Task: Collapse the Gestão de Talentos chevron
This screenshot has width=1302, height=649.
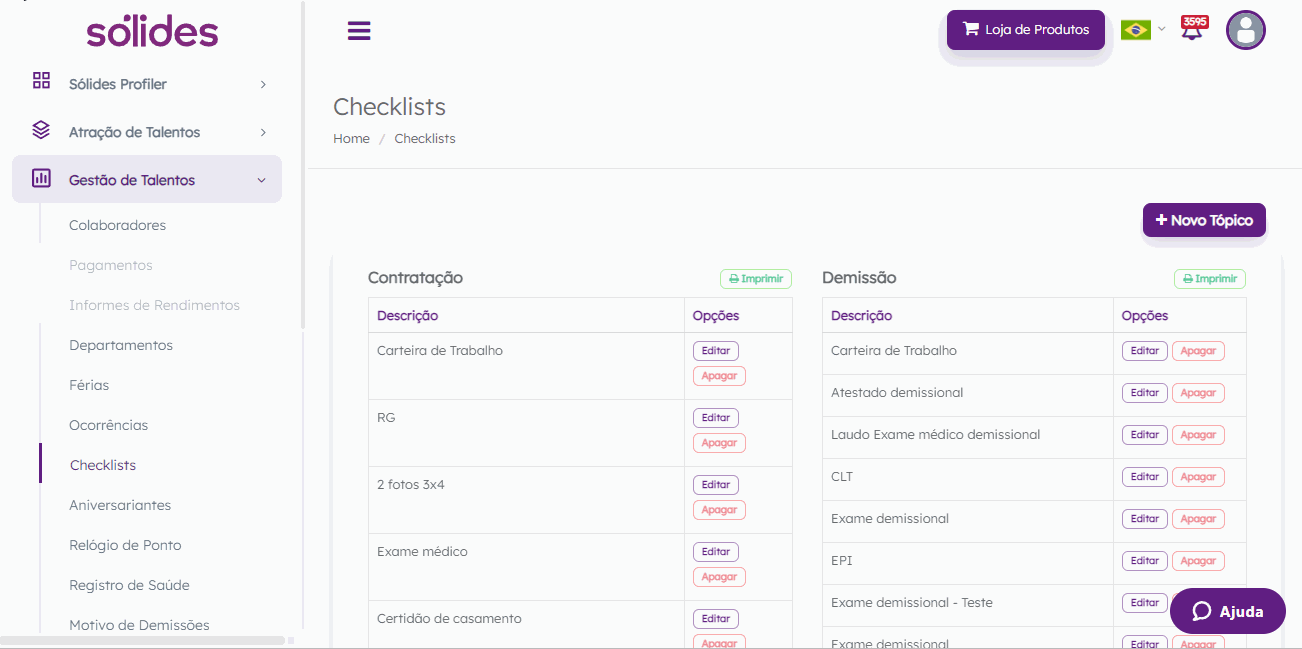Action: coord(262,181)
